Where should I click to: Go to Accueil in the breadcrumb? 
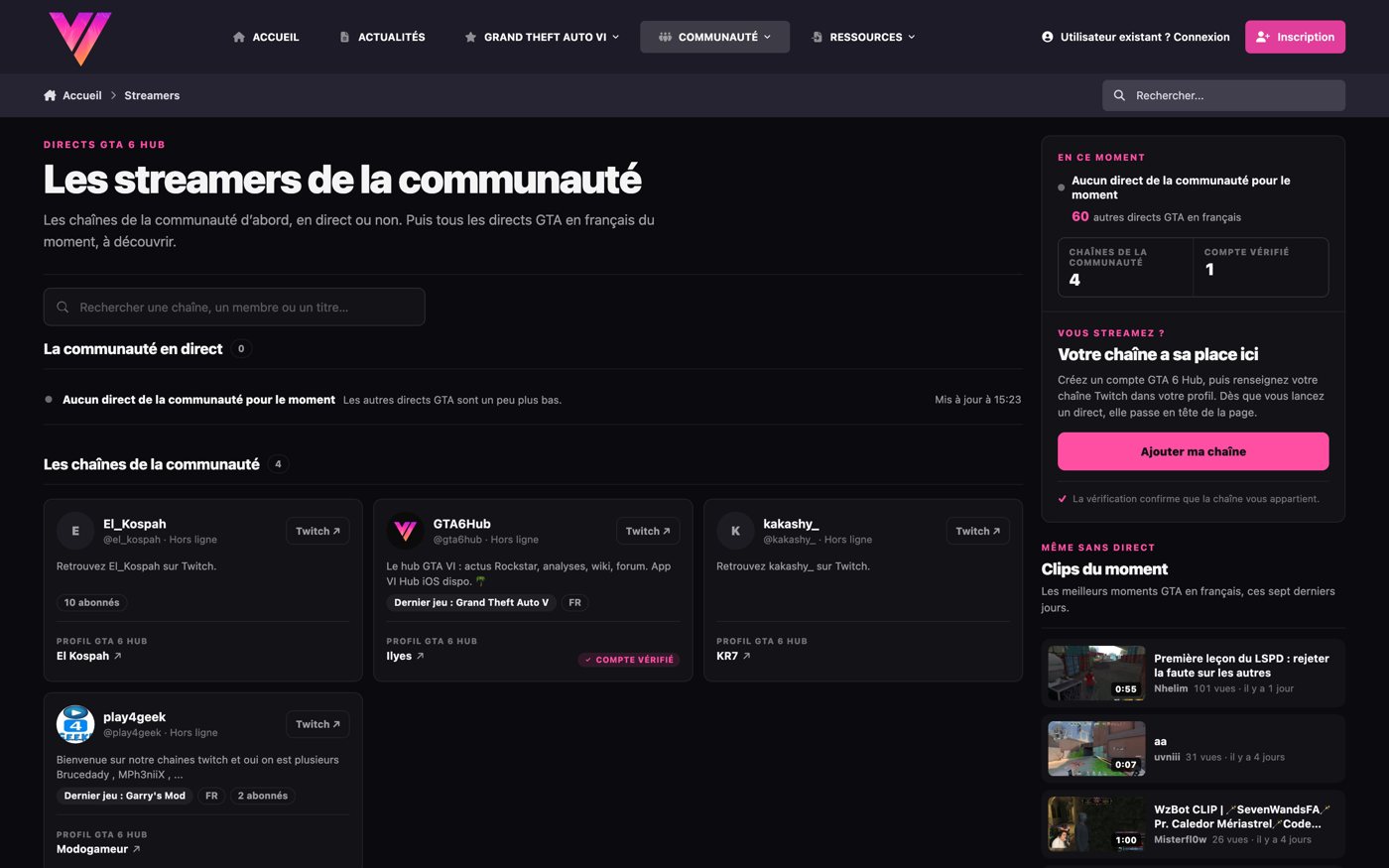(81, 95)
